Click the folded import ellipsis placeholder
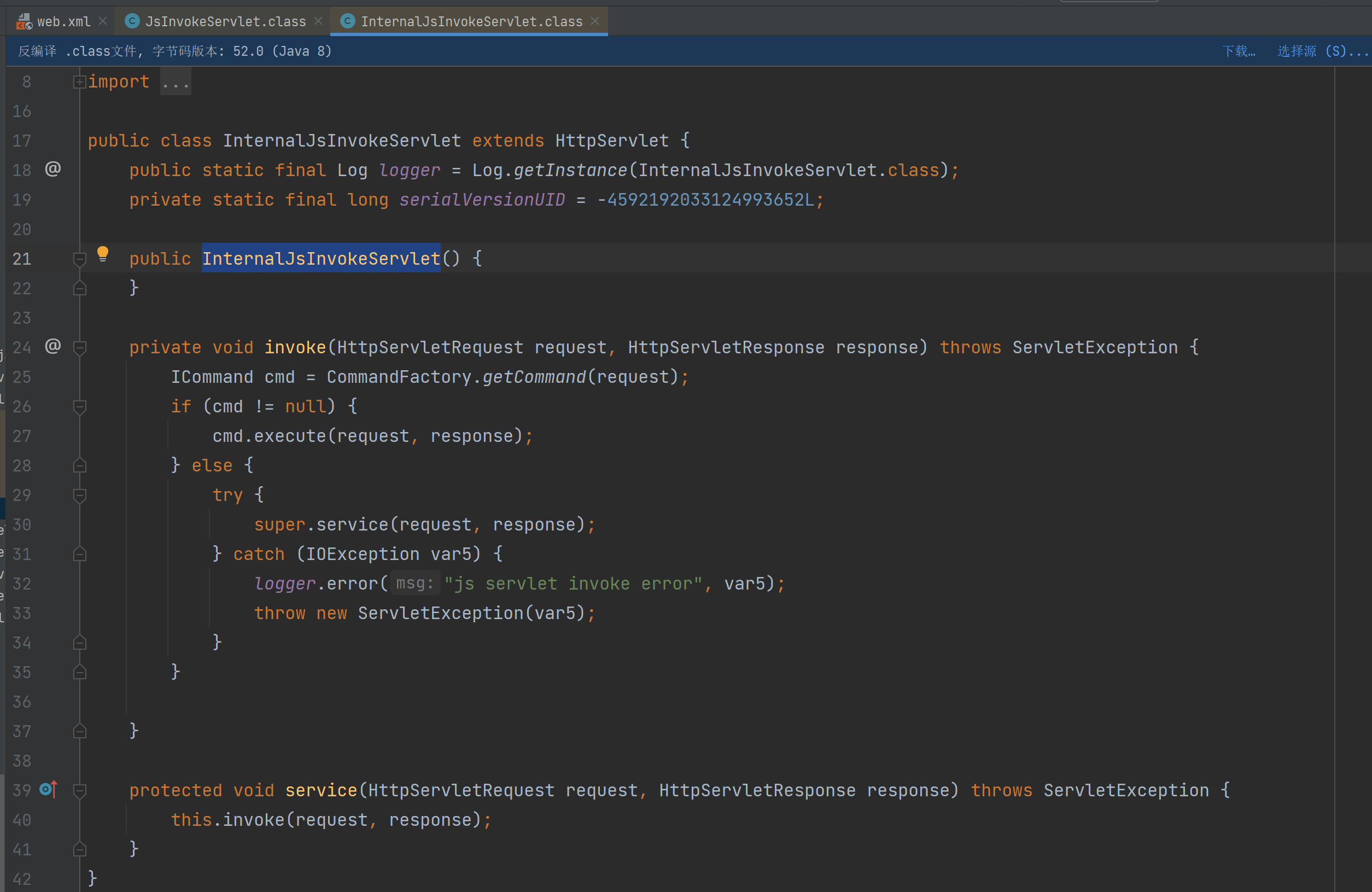 tap(175, 83)
